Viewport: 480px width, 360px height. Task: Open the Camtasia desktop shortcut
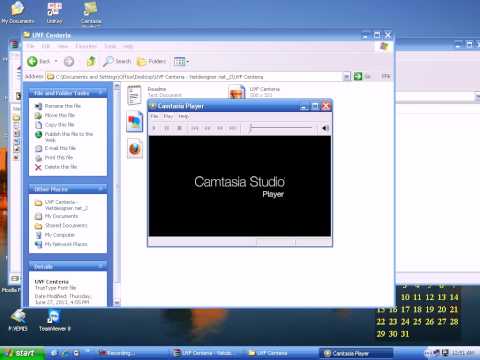click(x=90, y=13)
